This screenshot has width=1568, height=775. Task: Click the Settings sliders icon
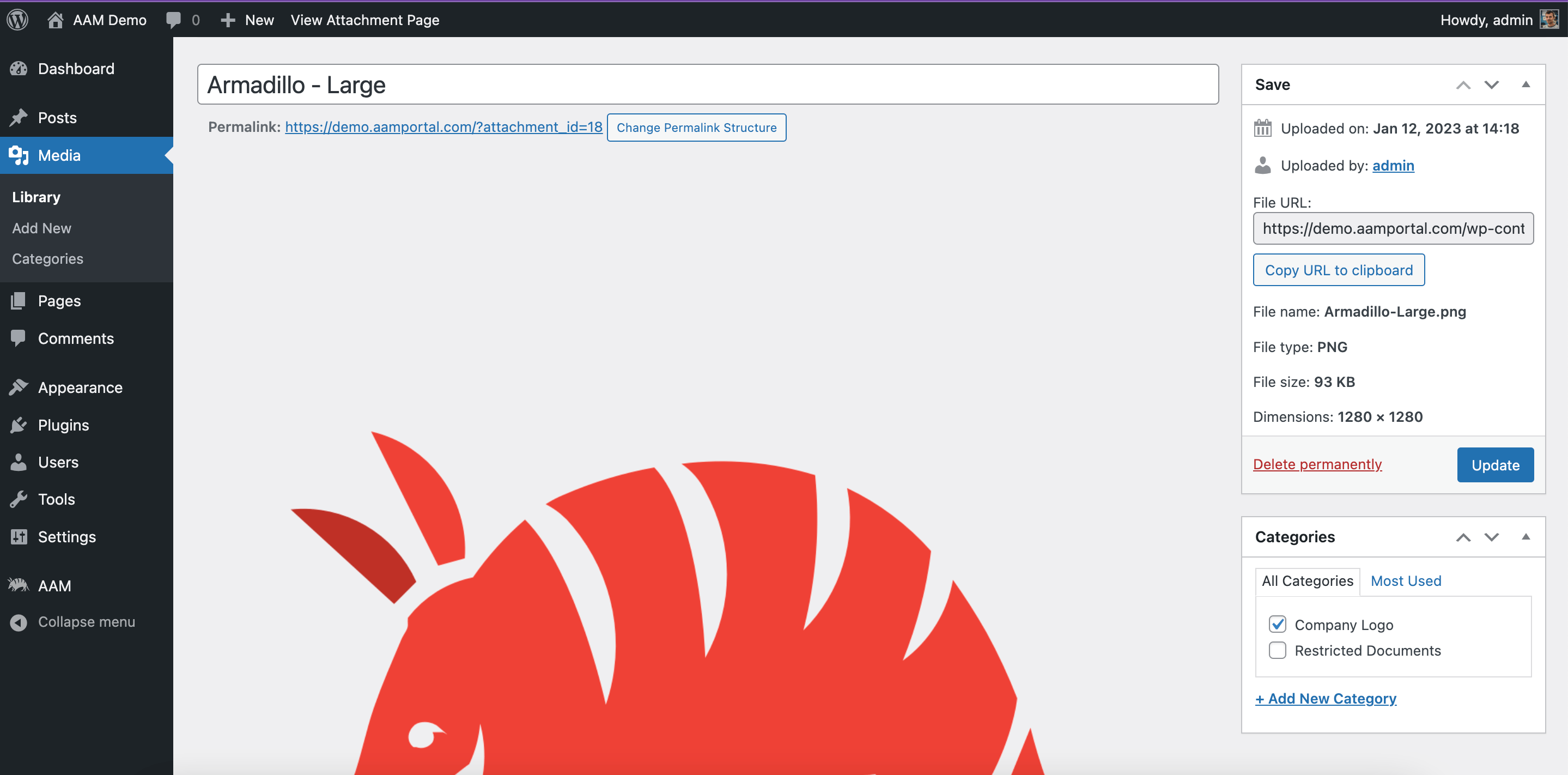[x=19, y=536]
